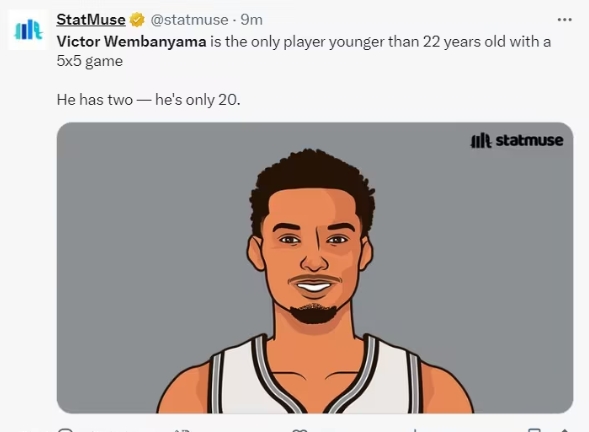Bookmark the post with the bookmark icon
Viewport: 589px width, 432px height.
534,430
